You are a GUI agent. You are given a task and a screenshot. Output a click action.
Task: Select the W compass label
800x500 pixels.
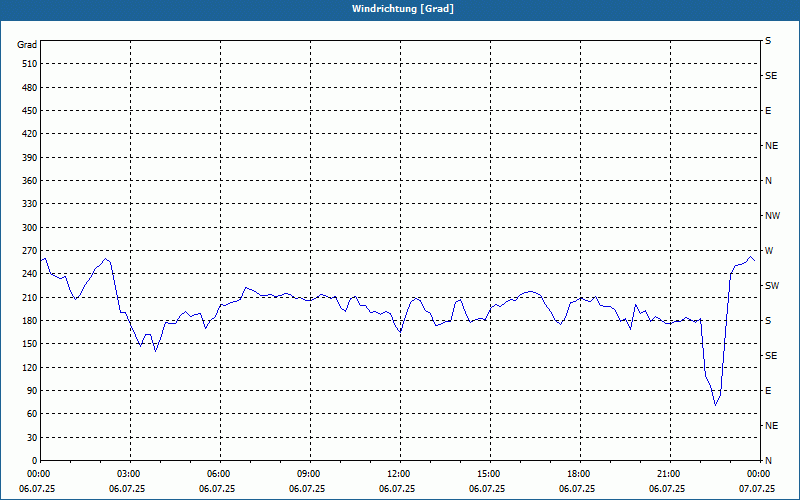pos(769,251)
